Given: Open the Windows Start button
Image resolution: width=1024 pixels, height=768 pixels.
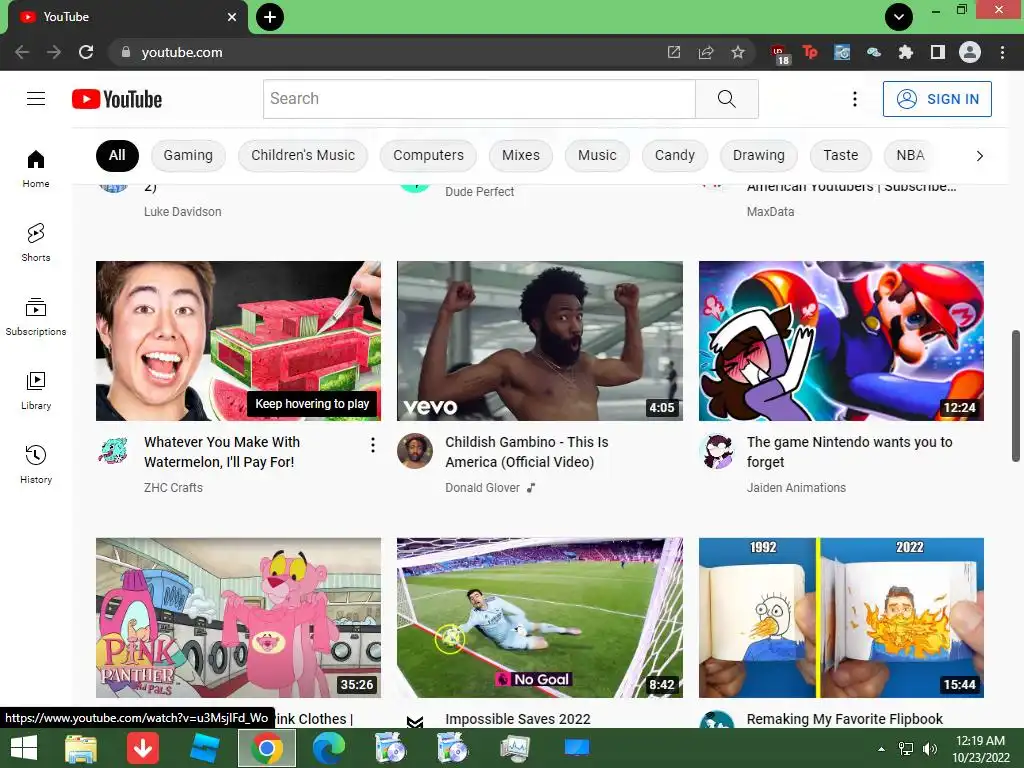Looking at the screenshot, I should click(24, 748).
